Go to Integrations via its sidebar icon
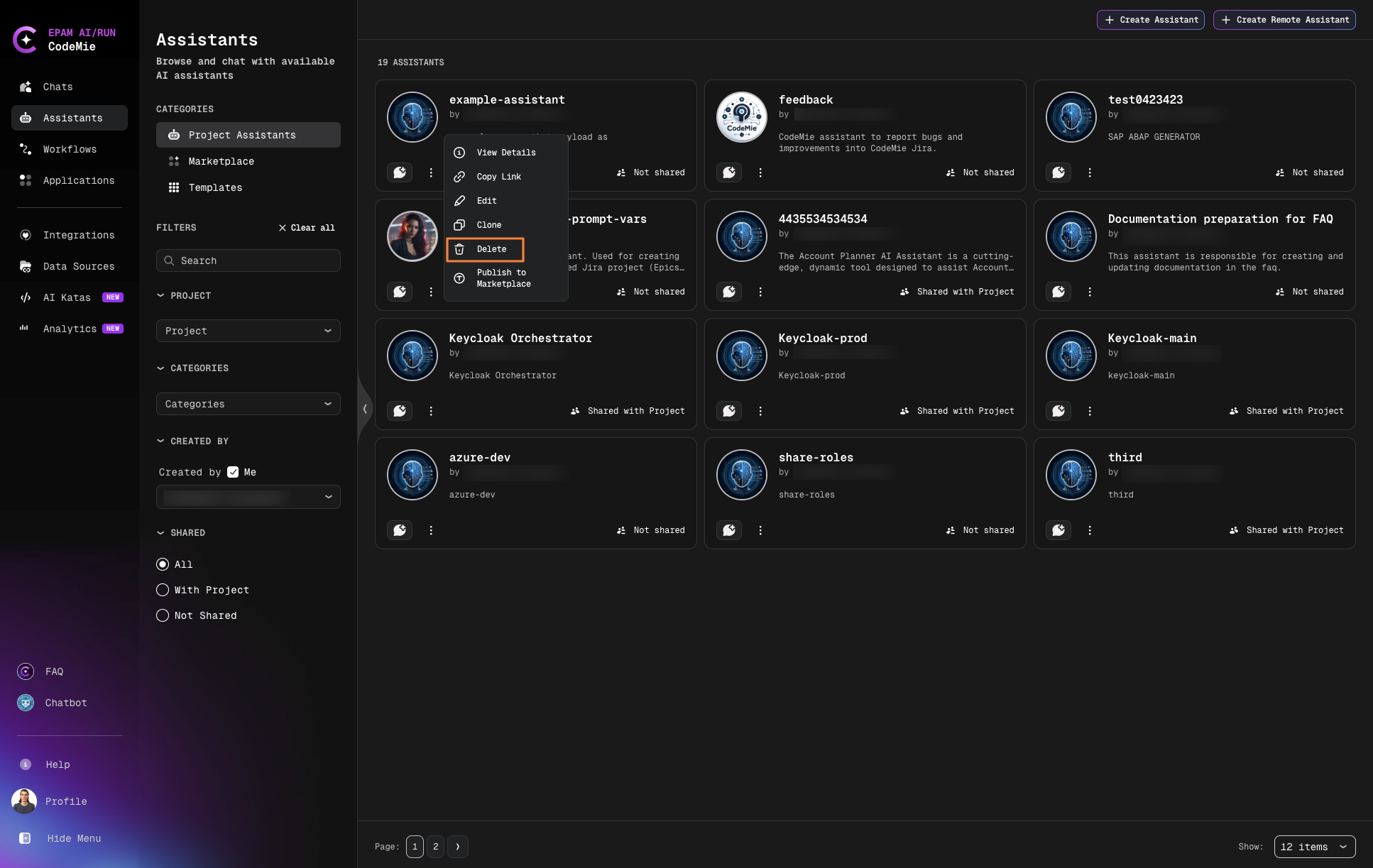The image size is (1373, 868). click(79, 235)
